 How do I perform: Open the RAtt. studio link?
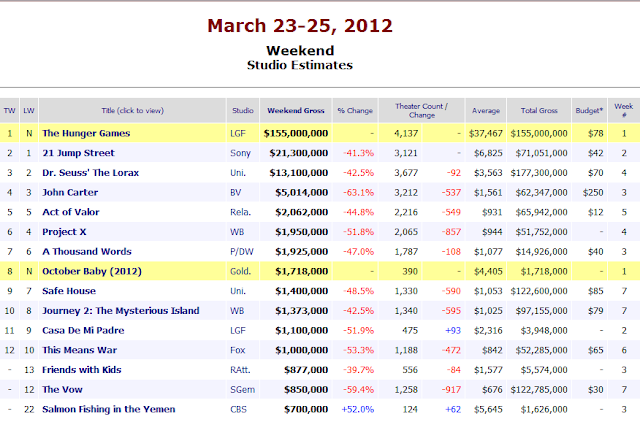(x=240, y=370)
